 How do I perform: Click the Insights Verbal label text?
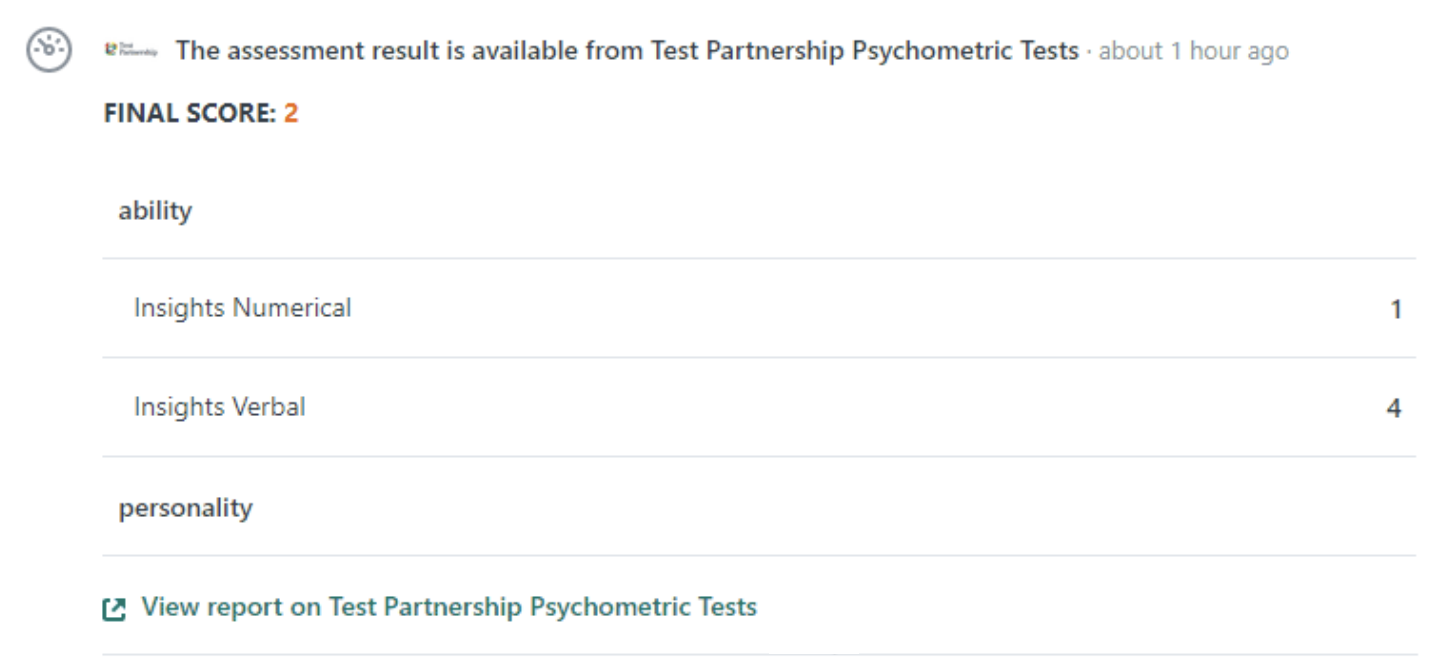220,407
